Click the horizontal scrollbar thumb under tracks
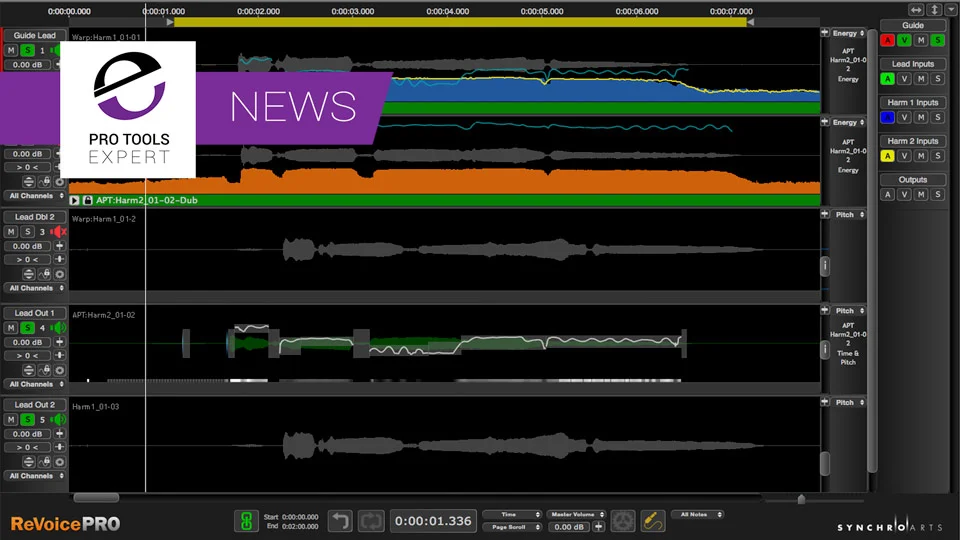This screenshot has width=960, height=540. [96, 498]
